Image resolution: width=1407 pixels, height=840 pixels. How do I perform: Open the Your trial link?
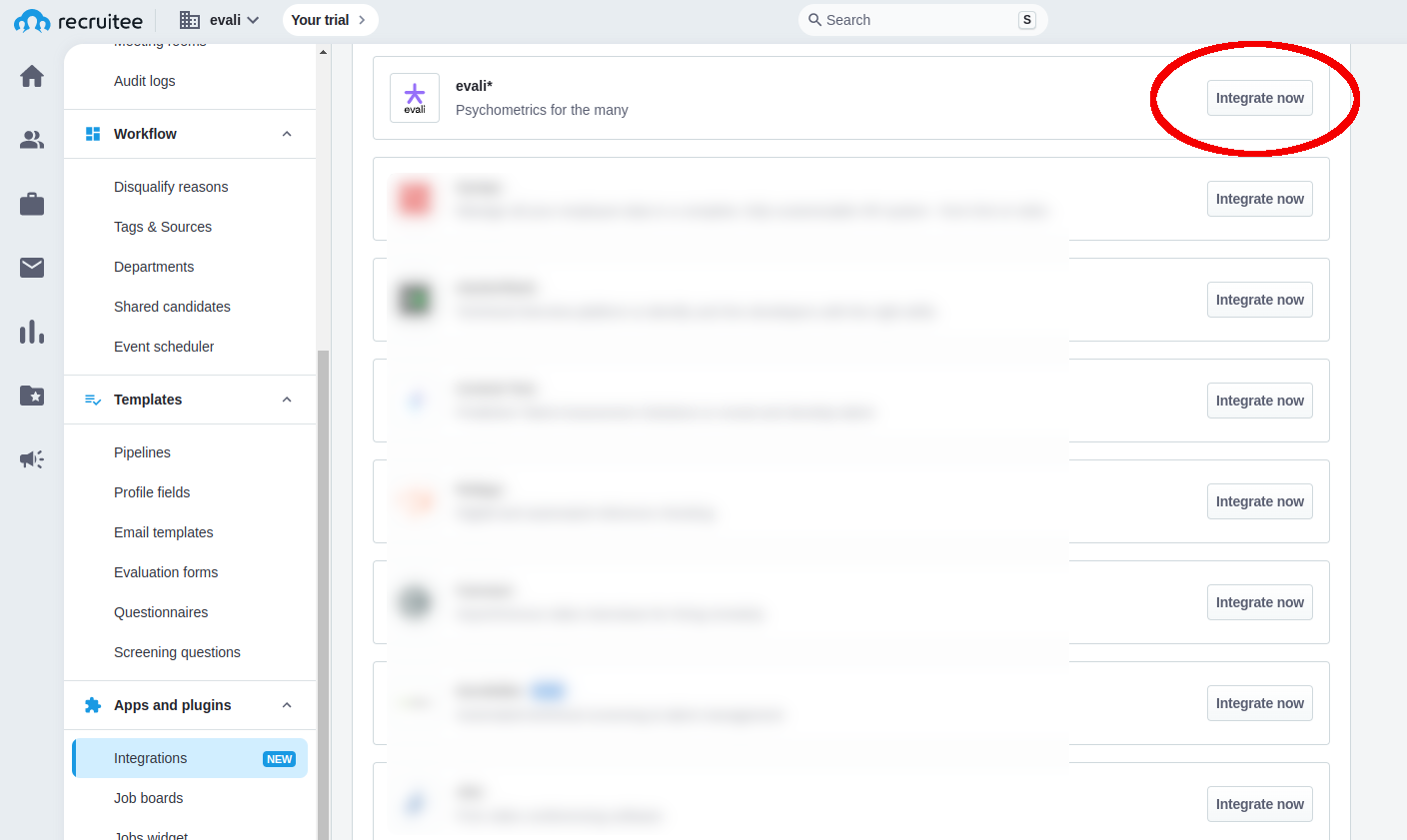(x=330, y=20)
